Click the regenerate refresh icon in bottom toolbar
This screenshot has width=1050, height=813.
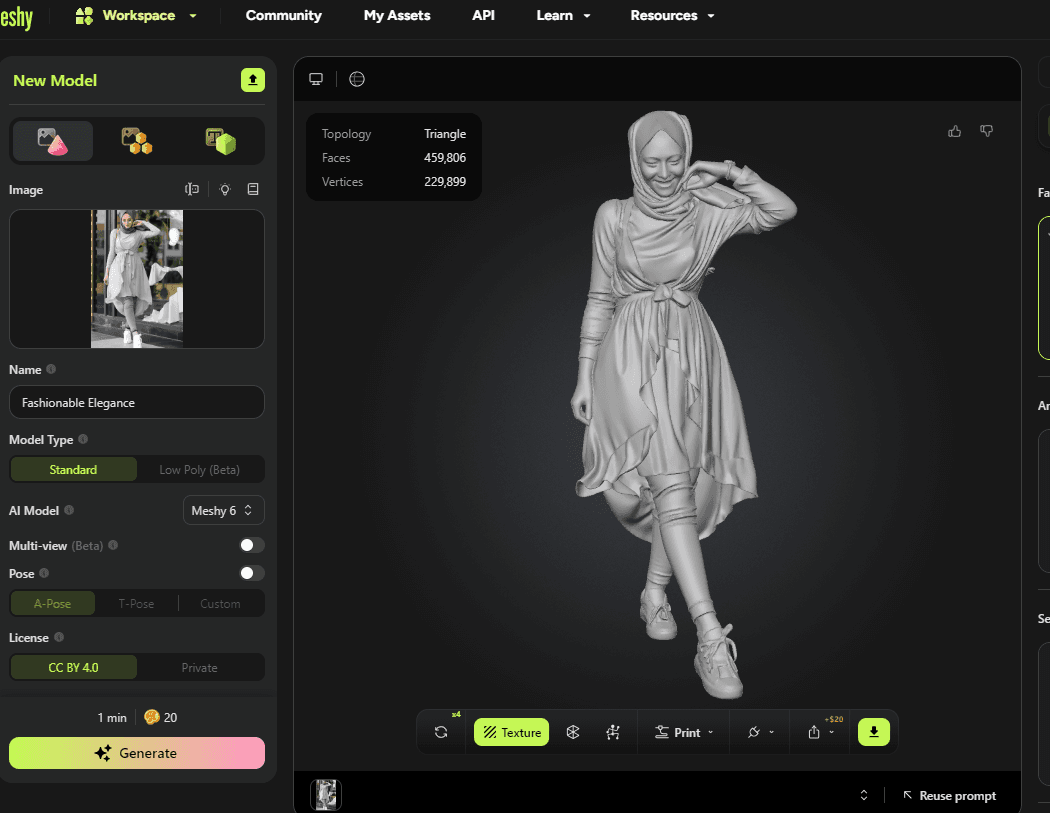tap(441, 732)
